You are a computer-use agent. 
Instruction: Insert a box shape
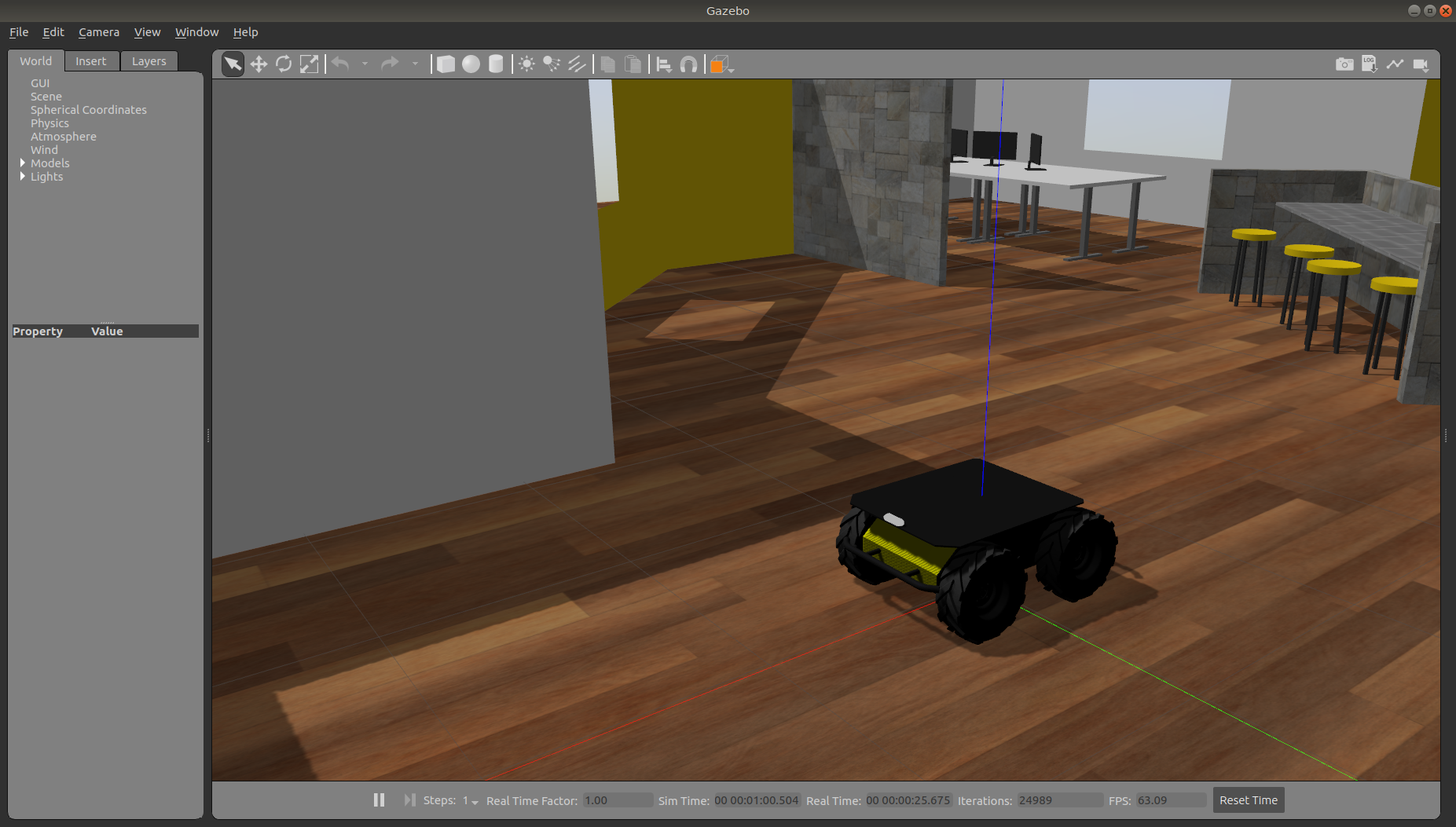tap(446, 64)
